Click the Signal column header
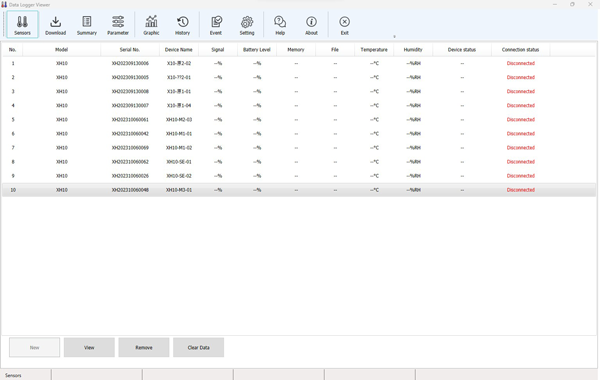Viewport: 600px width, 380px height. (x=218, y=50)
